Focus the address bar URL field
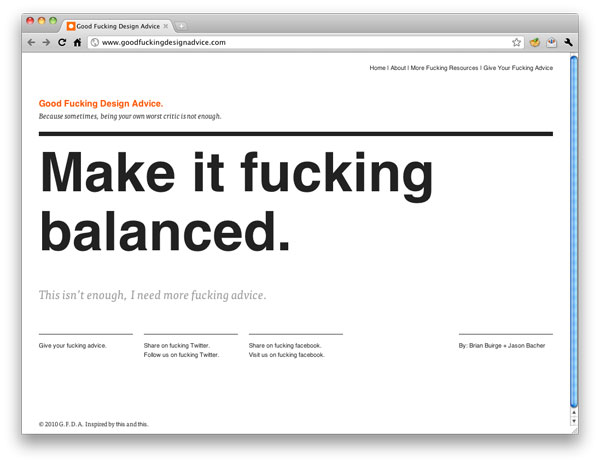Image resolution: width=600 pixels, height=464 pixels. [305, 42]
